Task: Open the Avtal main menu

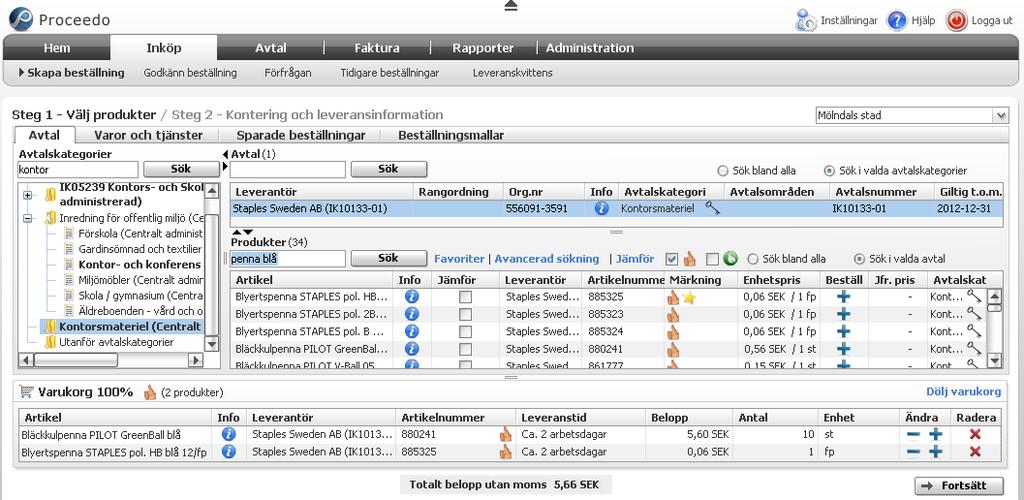Action: pyautogui.click(x=270, y=48)
